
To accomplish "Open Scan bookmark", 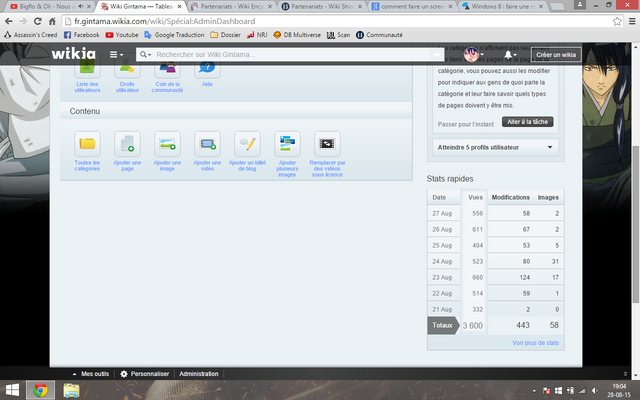I will point(338,35).
